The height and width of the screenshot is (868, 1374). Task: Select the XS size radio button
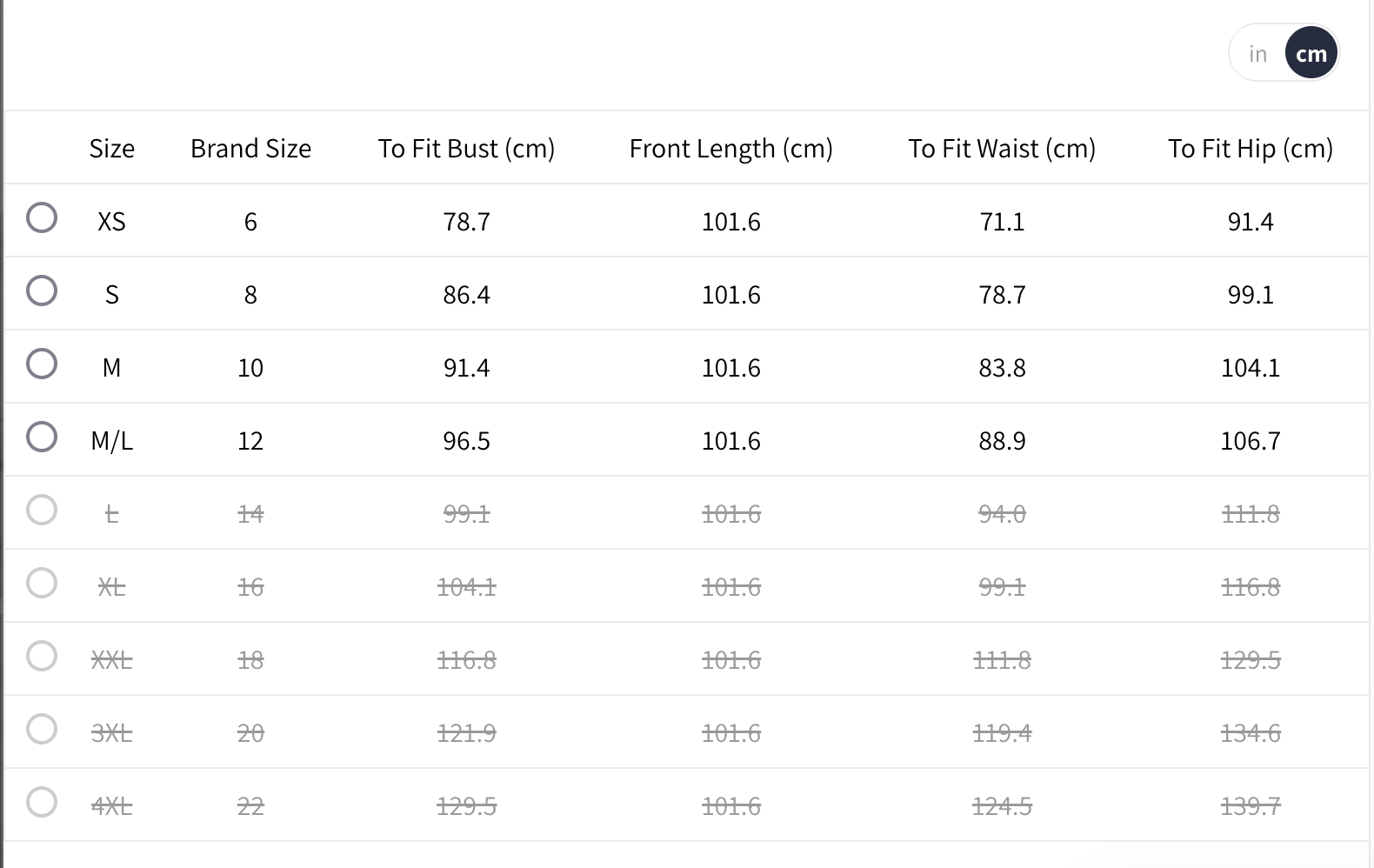[x=42, y=217]
